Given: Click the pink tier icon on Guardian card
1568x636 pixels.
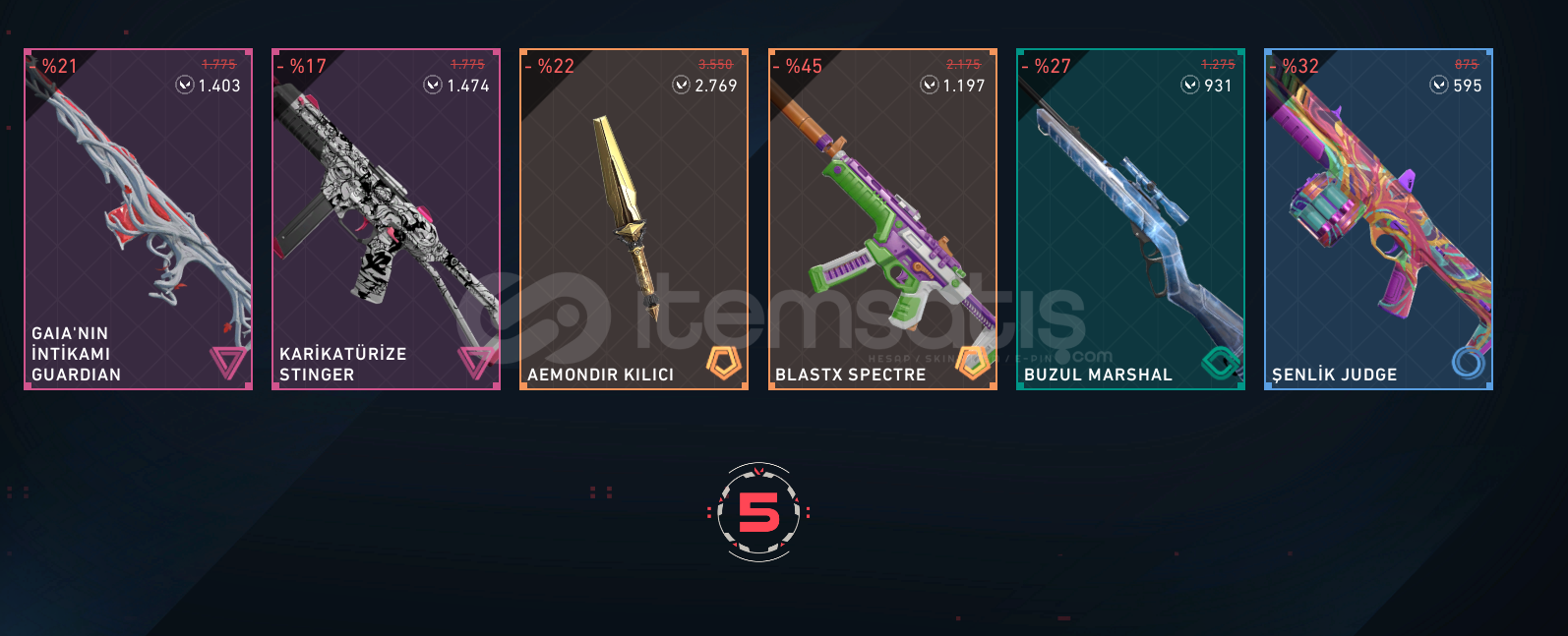Looking at the screenshot, I should point(228,363).
